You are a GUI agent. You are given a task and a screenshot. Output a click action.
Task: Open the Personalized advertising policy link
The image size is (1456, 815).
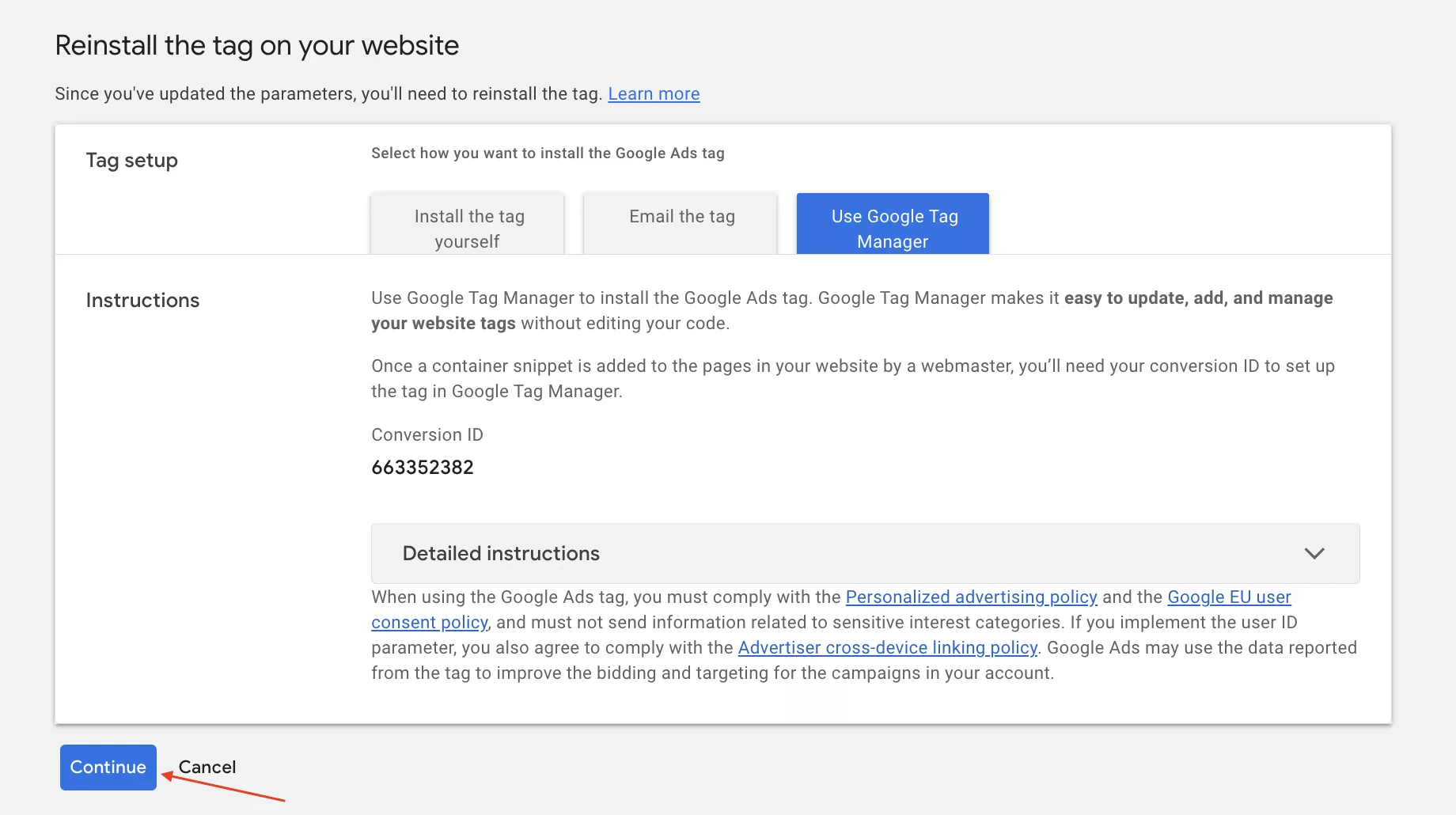point(971,597)
